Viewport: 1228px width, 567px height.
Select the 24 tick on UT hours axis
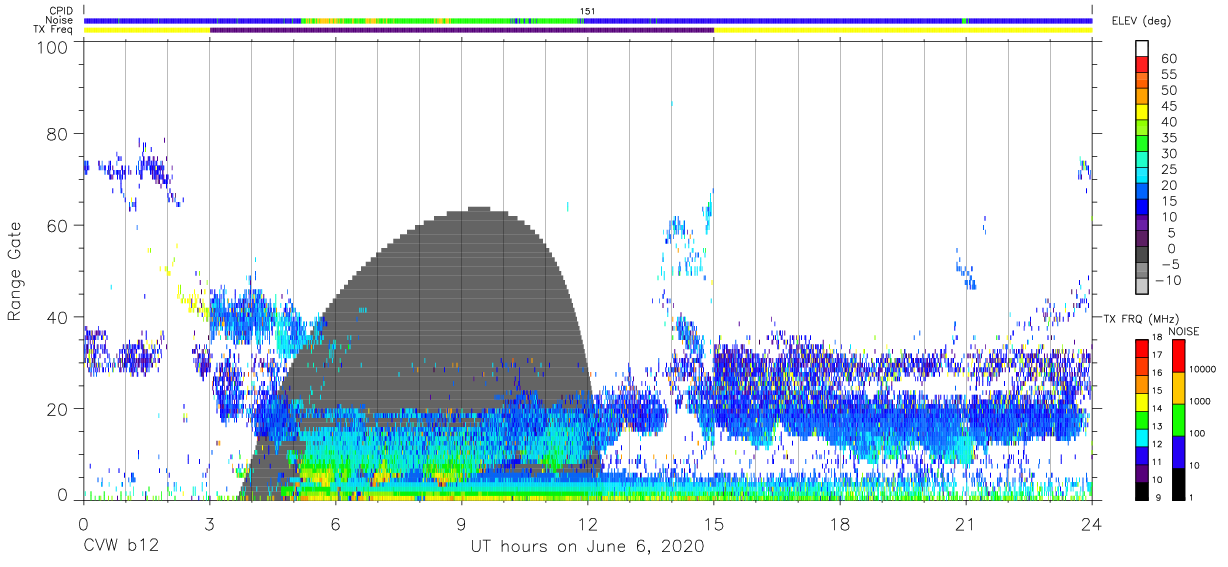[x=1092, y=523]
